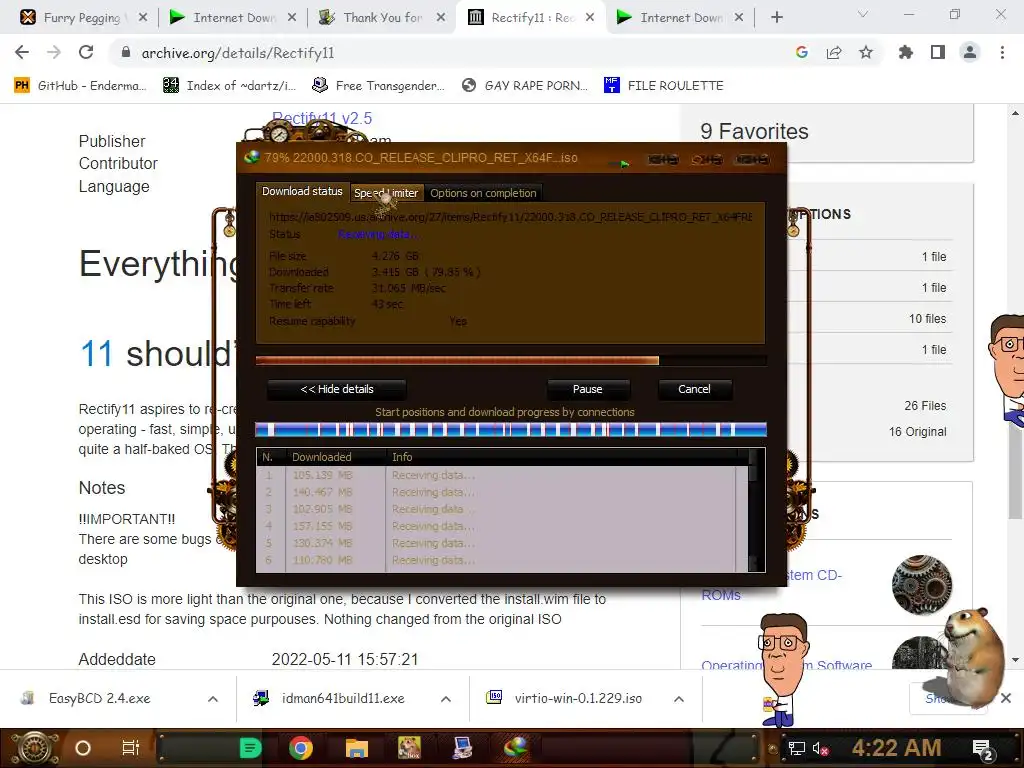This screenshot has height=768, width=1024.
Task: Open Chrome from the taskbar
Action: coord(301,748)
